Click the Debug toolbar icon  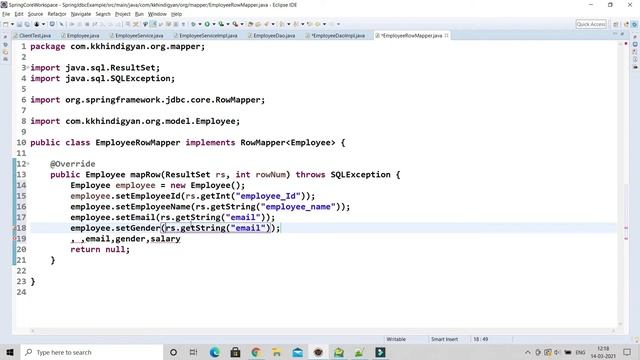click(x=193, y=24)
